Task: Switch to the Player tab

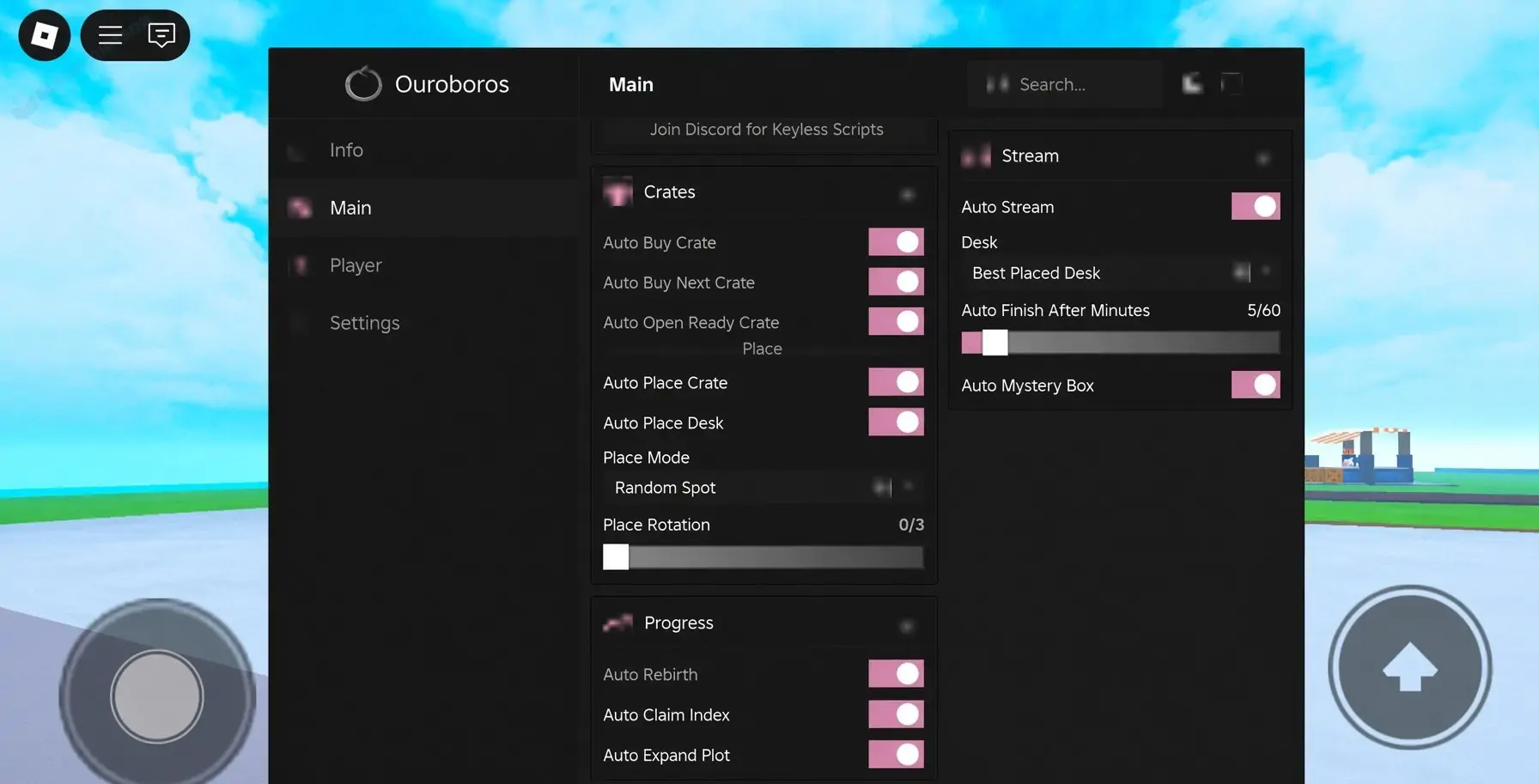Action: (x=424, y=265)
